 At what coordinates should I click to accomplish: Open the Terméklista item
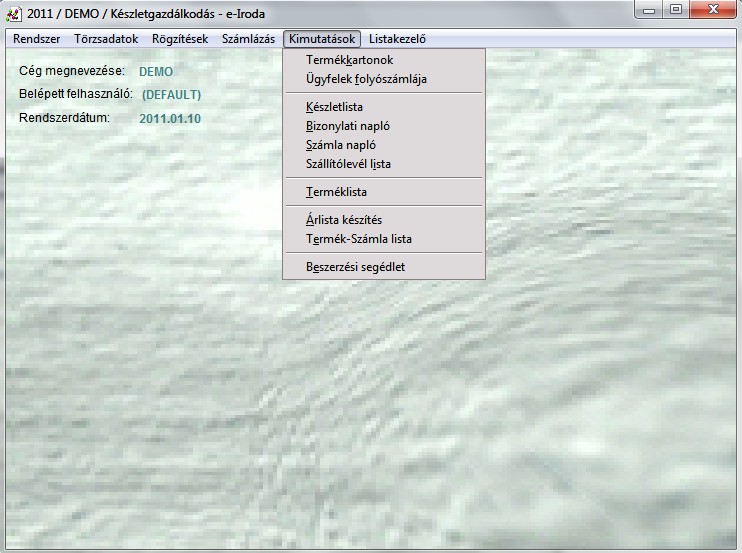337,192
